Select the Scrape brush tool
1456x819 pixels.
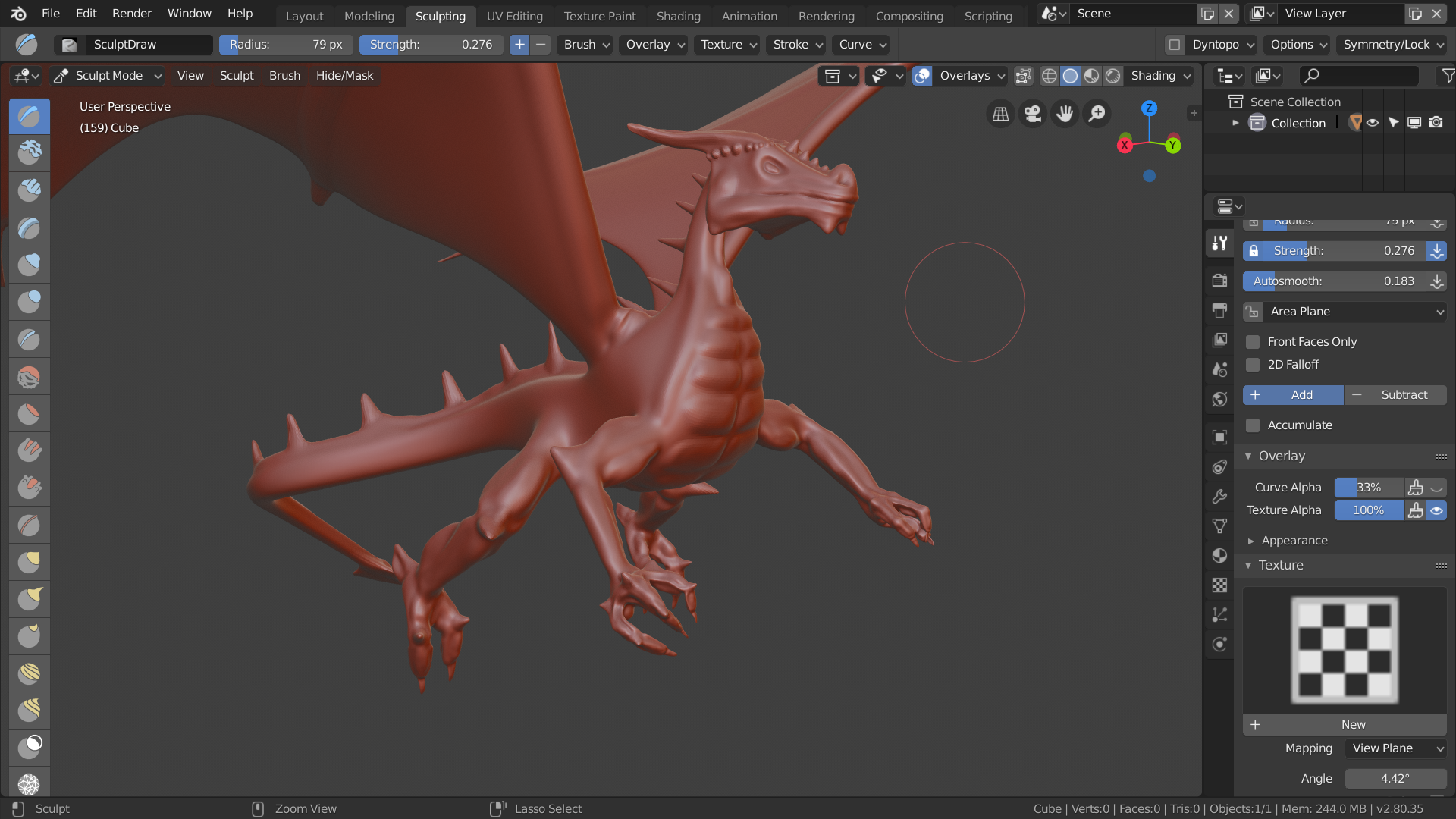coord(30,488)
